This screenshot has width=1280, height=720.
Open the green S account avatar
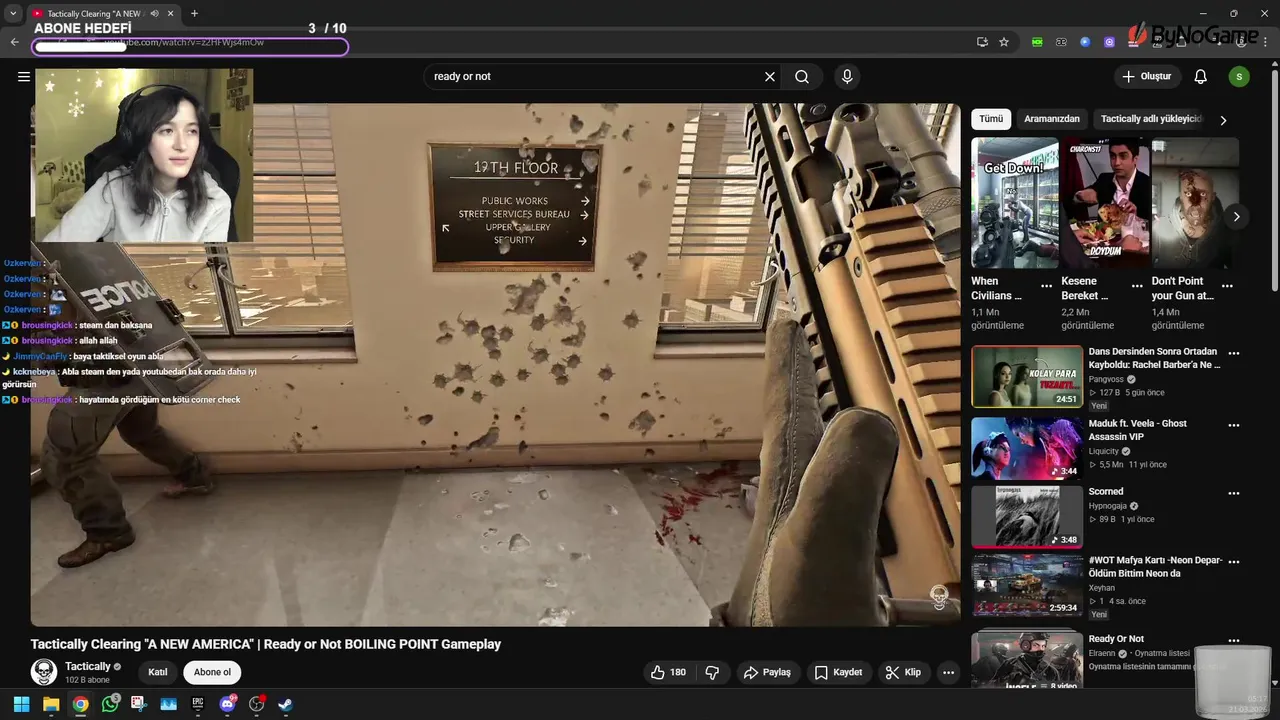[x=1239, y=76]
